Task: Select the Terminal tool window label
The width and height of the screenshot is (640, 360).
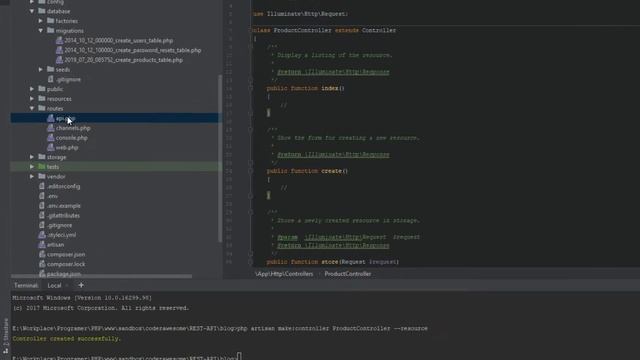Action: pos(26,286)
